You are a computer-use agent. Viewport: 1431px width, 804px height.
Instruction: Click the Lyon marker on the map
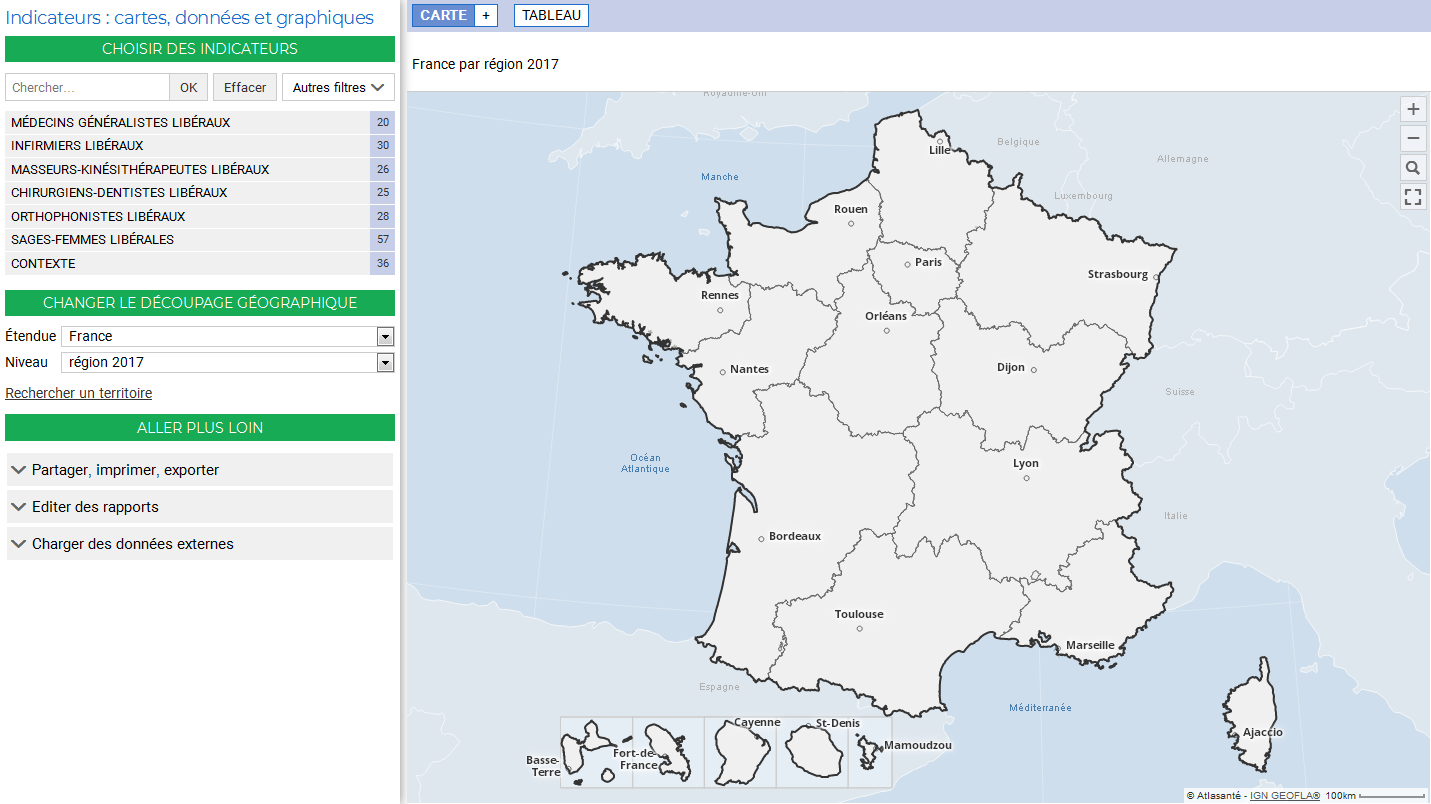[1026, 478]
